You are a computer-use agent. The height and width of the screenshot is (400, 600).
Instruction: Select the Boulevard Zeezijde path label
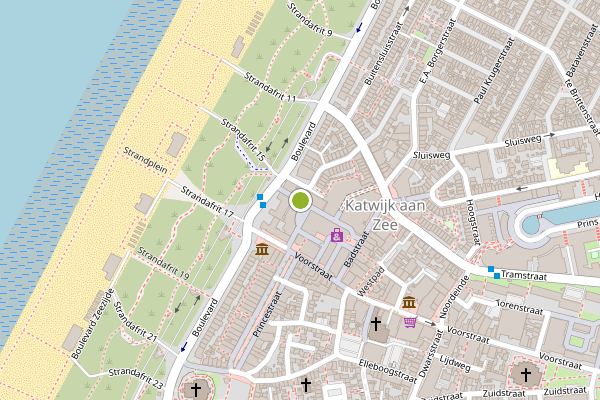tap(93, 324)
